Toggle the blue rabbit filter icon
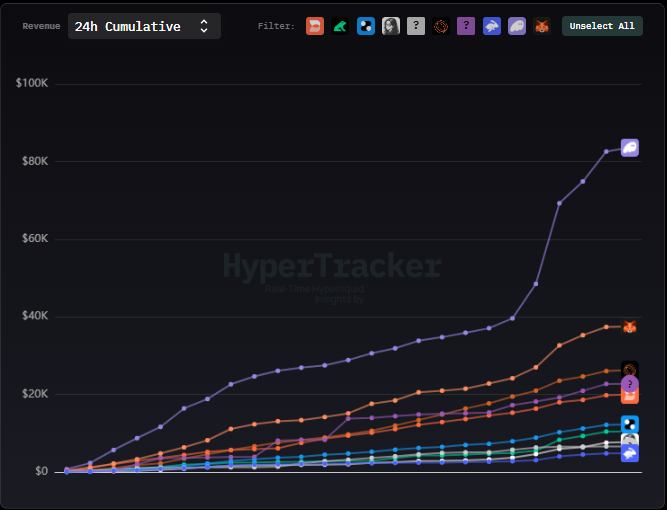 pos(491,26)
